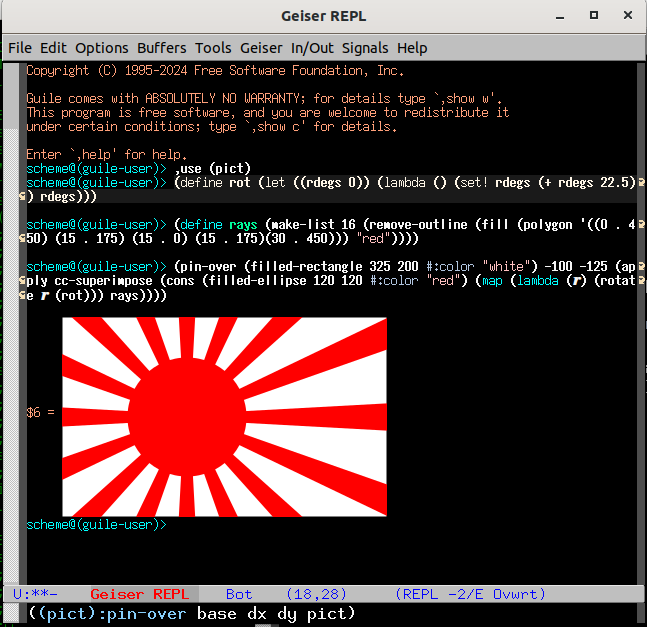Click the Copyright notice line
This screenshot has height=627, width=647.
pyautogui.click(x=215, y=71)
